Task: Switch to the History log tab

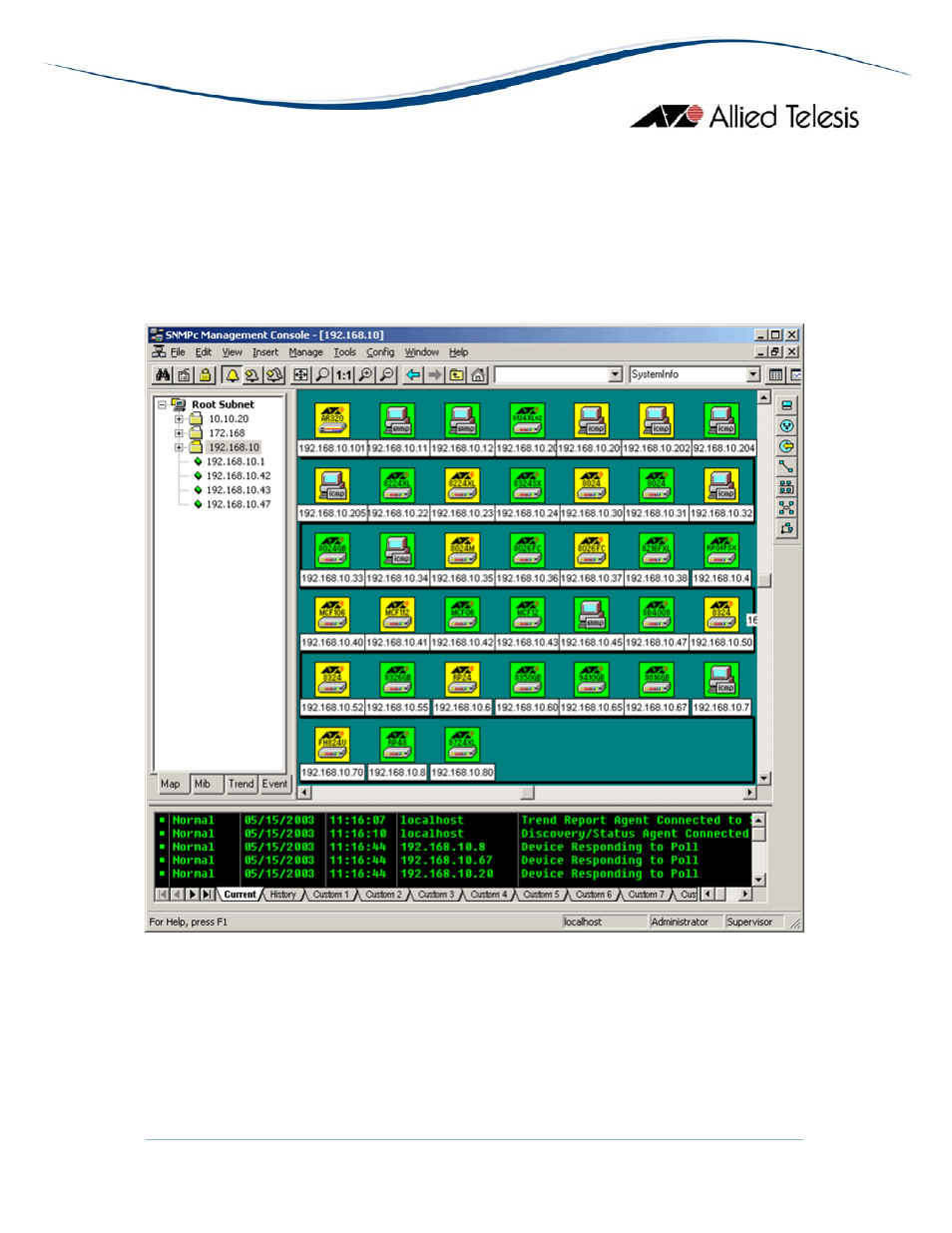Action: pyautogui.click(x=283, y=895)
